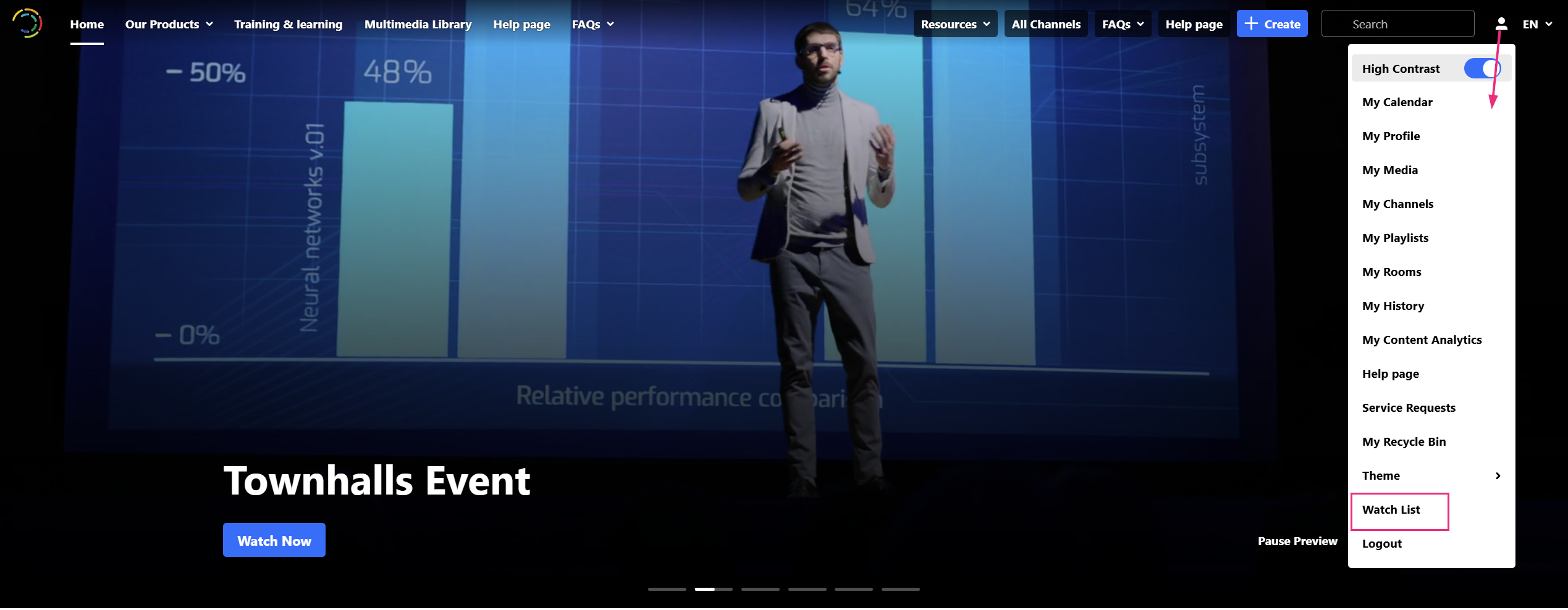This screenshot has width=1568, height=610.
Task: Click the circular site logo
Action: (x=27, y=23)
